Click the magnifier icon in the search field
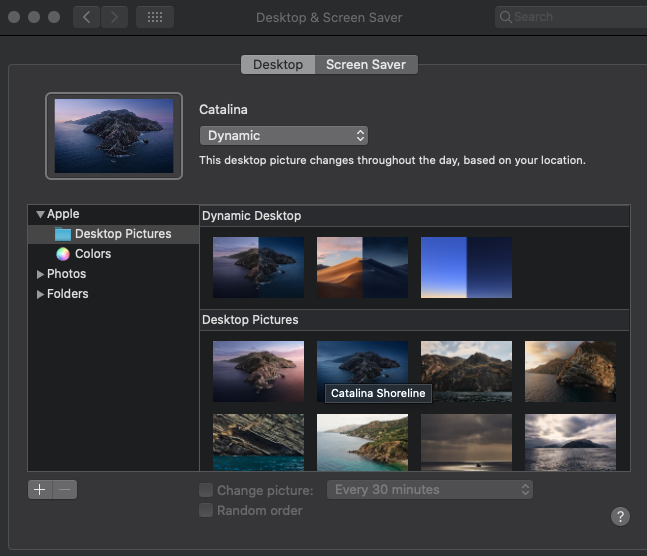The height and width of the screenshot is (556, 647). 505,17
